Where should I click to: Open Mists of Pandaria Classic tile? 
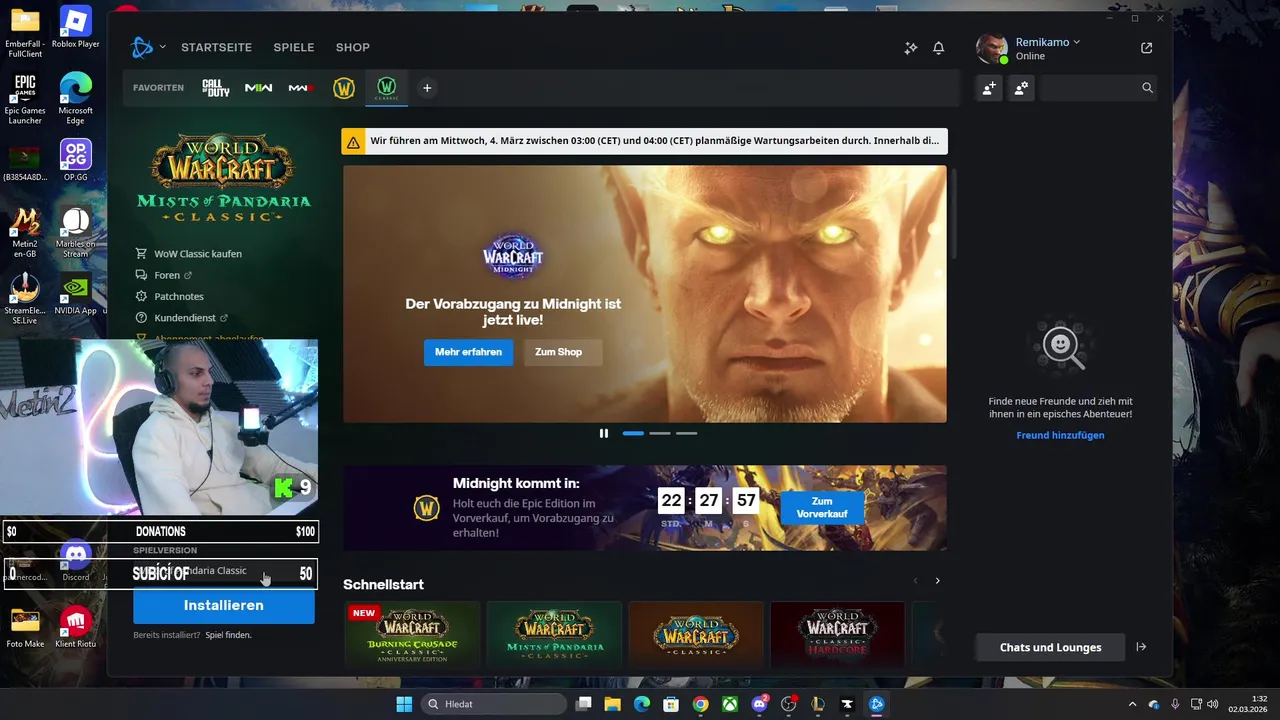(554, 634)
